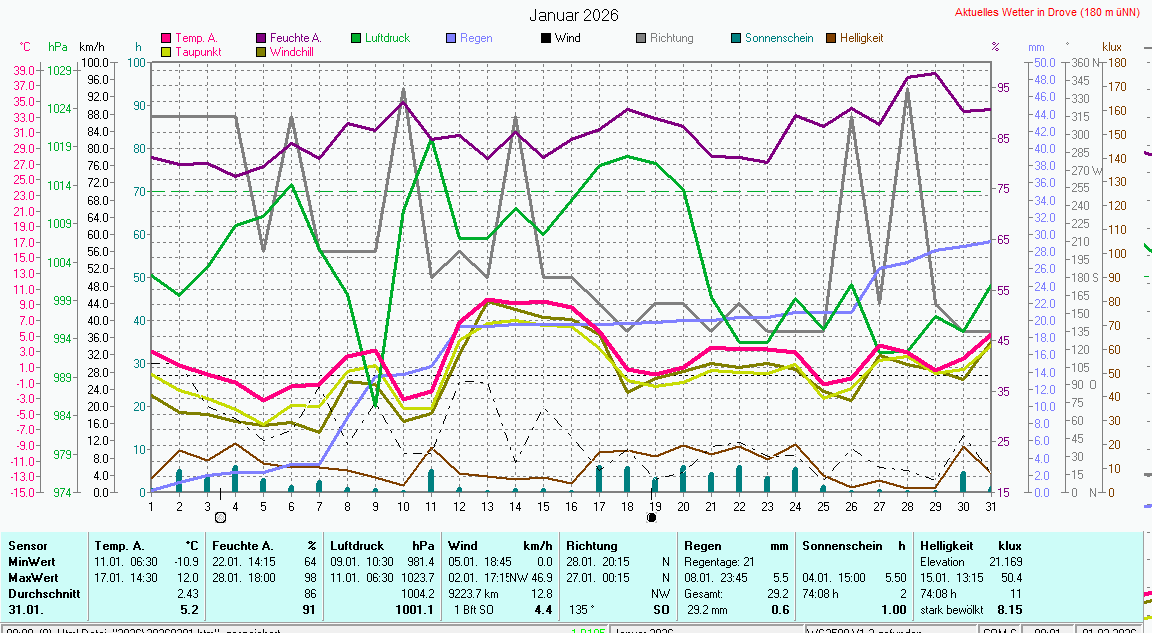Click the new moon symbol below day 19

tap(652, 517)
